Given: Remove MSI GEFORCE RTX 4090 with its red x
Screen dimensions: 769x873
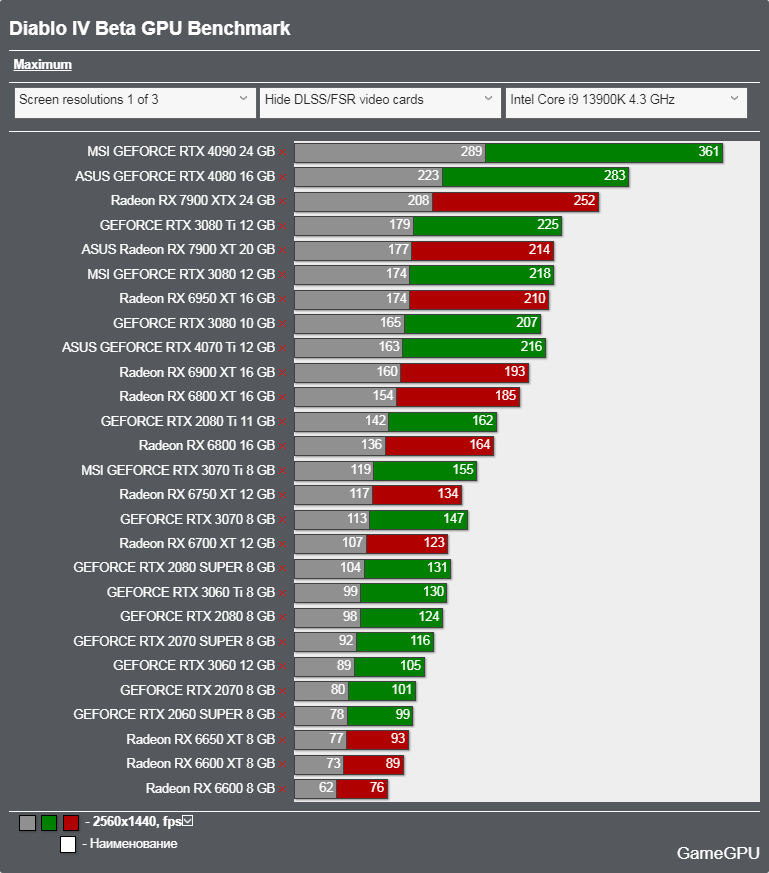Looking at the screenshot, I should 283,152.
